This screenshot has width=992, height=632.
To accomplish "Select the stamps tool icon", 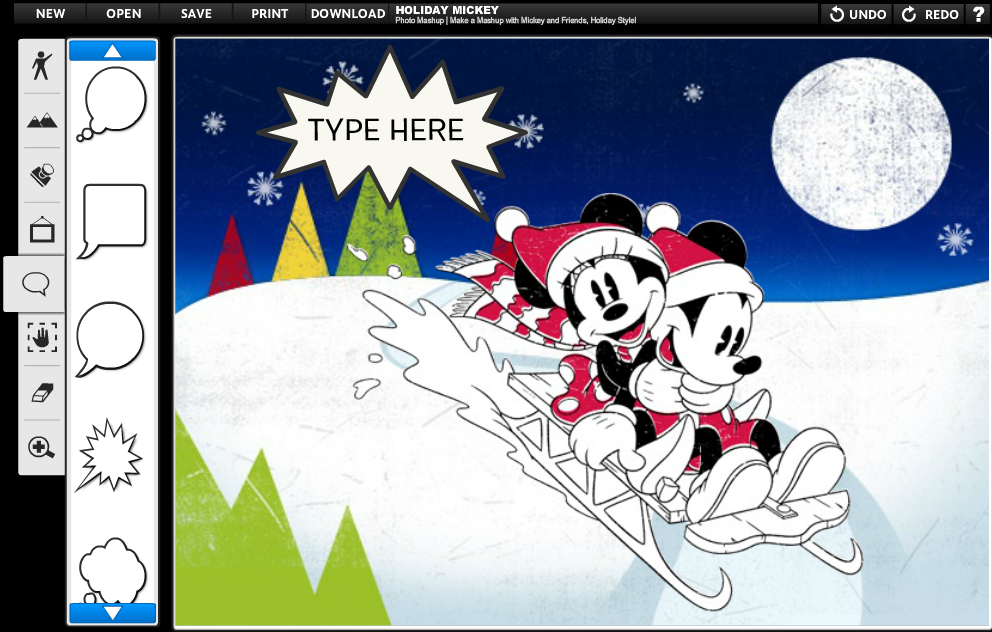I will click(42, 175).
